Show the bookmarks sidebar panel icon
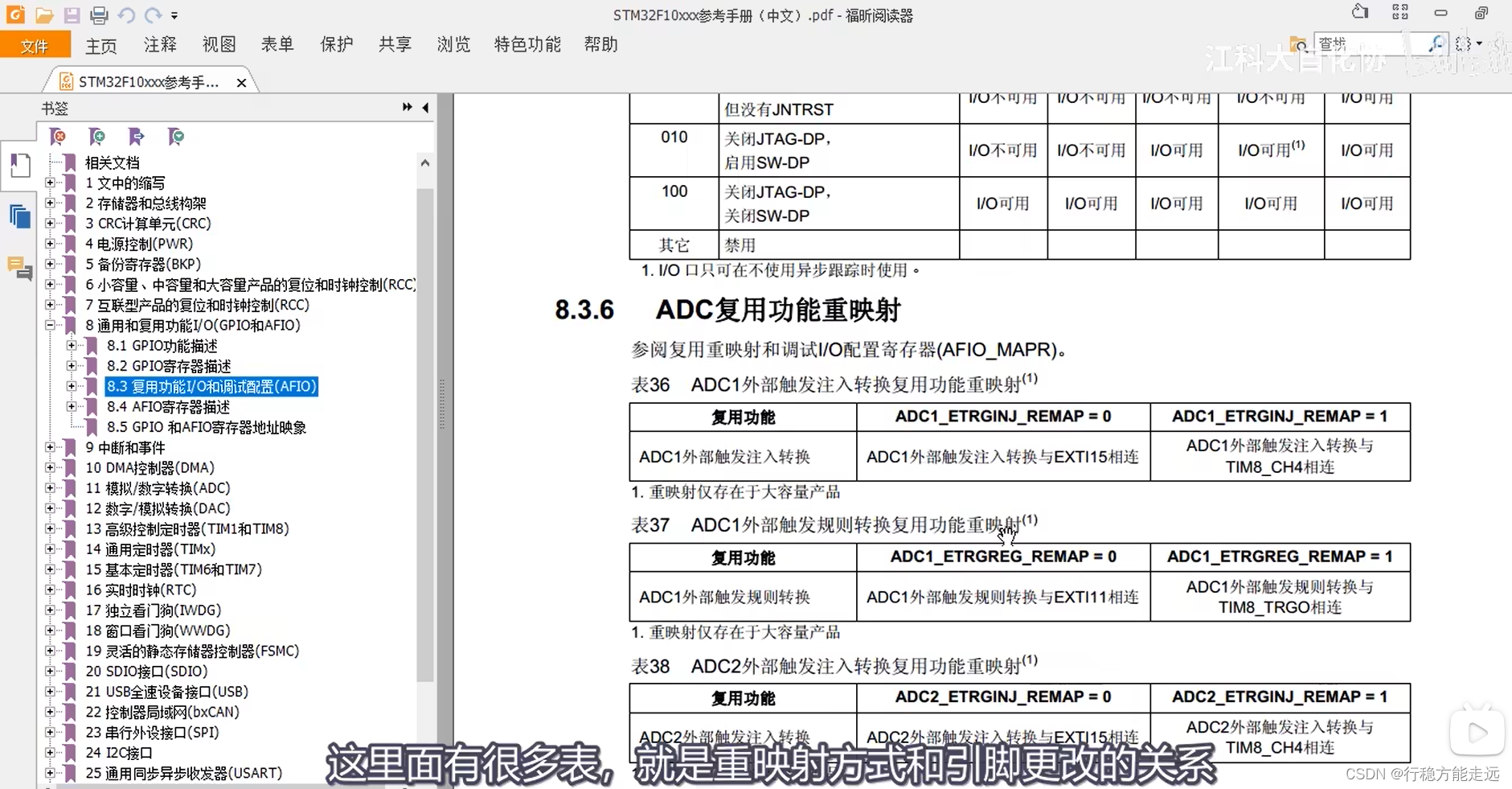Screen dimensions: 1512x789 [x=19, y=166]
